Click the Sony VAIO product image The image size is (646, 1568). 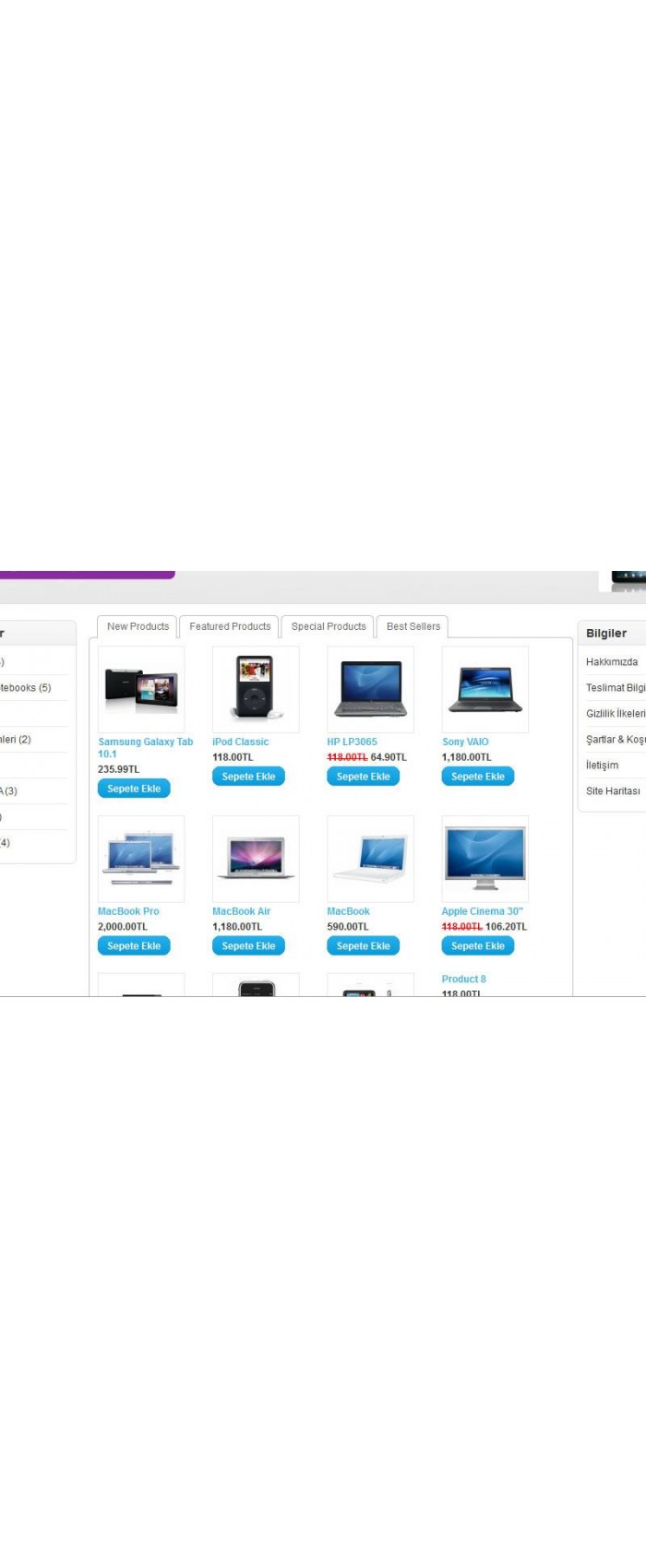click(485, 689)
